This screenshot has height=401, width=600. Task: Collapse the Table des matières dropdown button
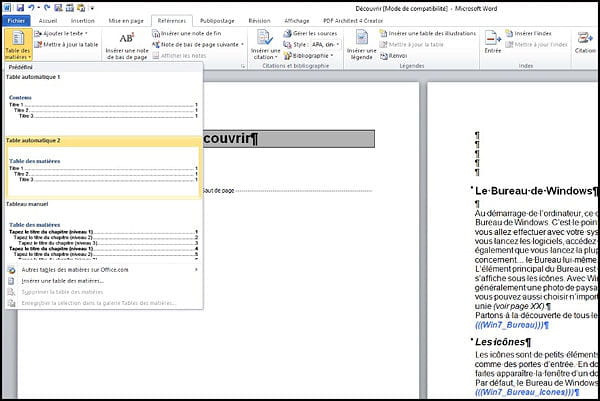pyautogui.click(x=18, y=44)
